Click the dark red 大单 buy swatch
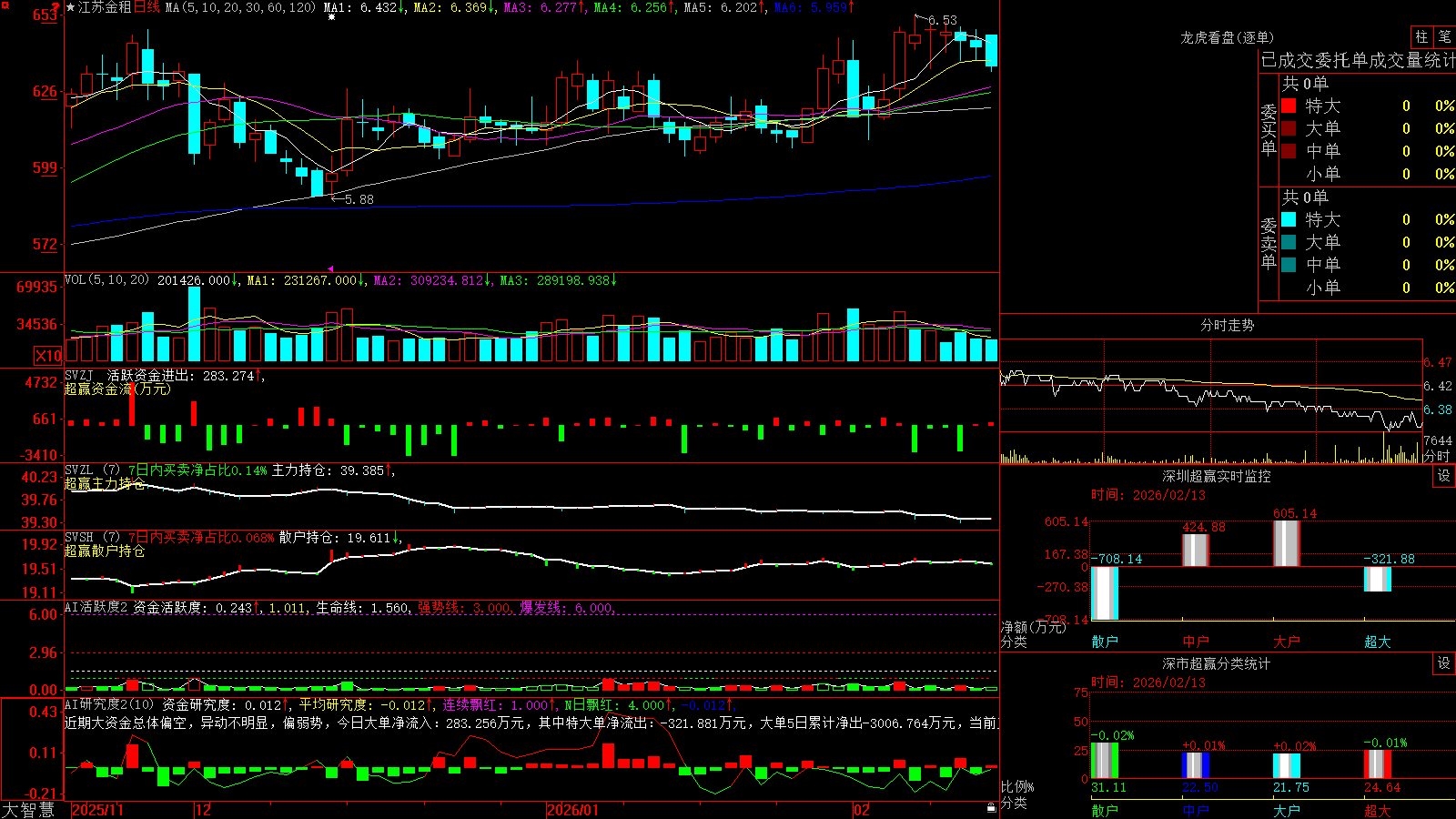This screenshot has height=819, width=1456. pos(1289,128)
